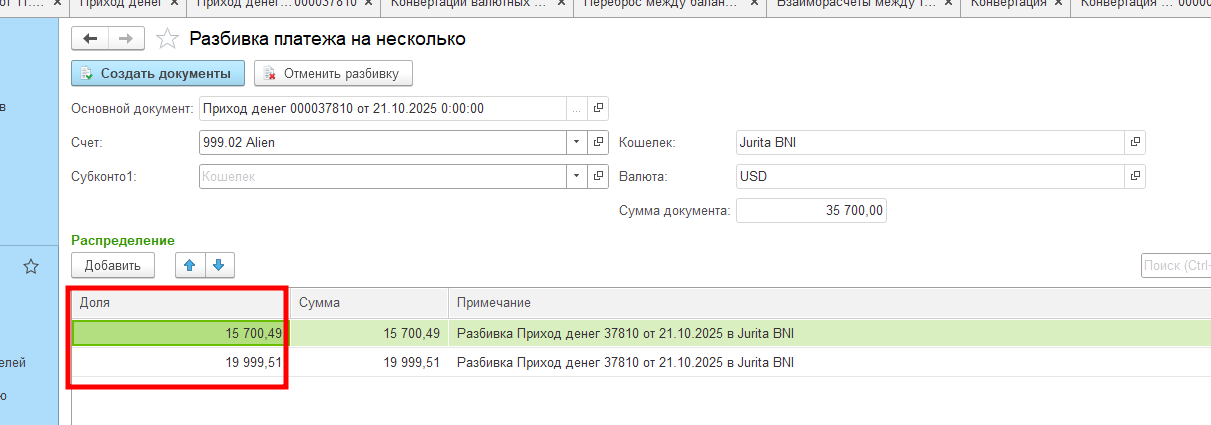1211x425 pixels.
Task: Move the selected row up
Action: [190, 265]
